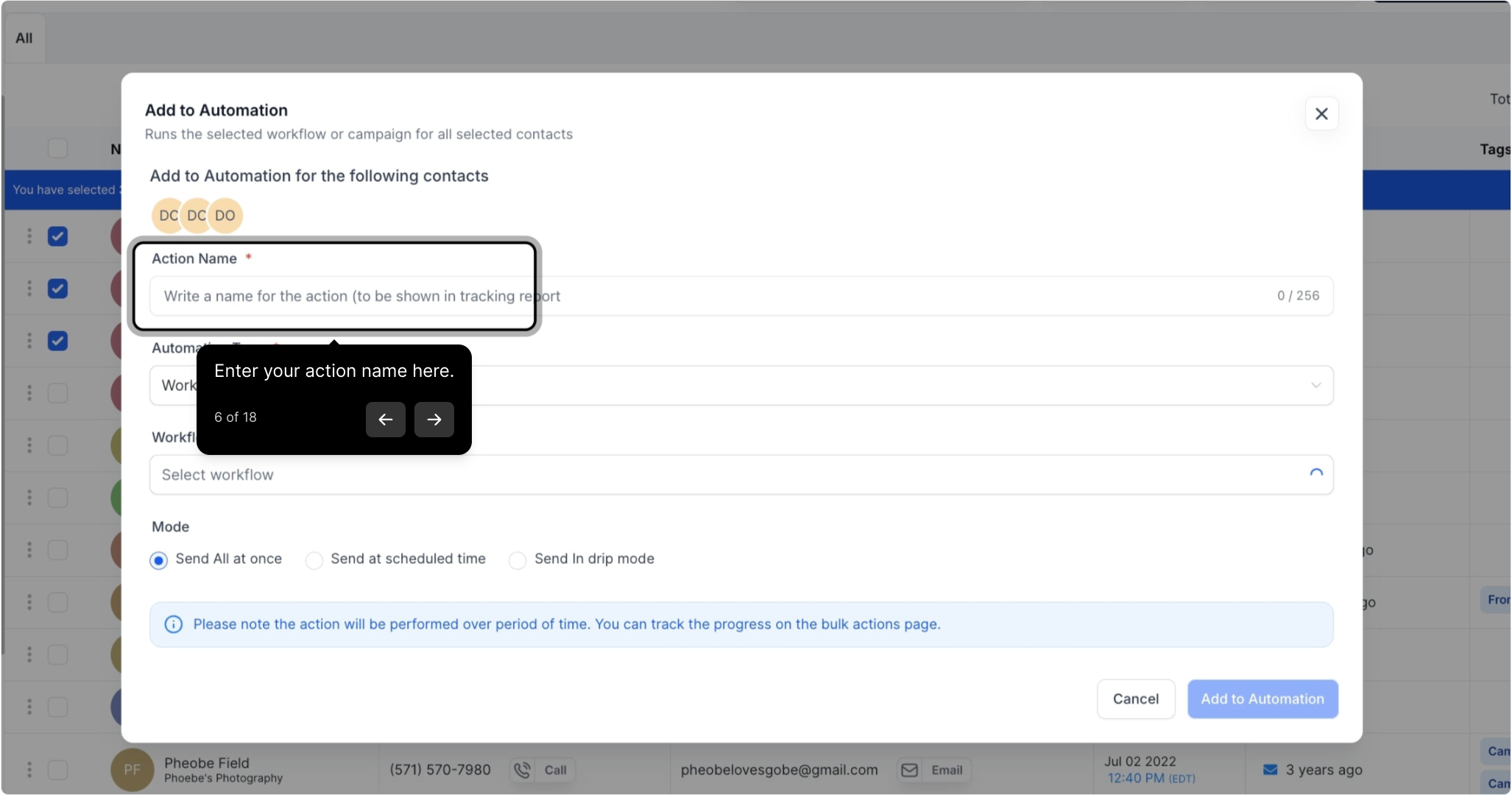Select Send In drip mode option
Screen dimensions: 1512x795
tap(517, 560)
